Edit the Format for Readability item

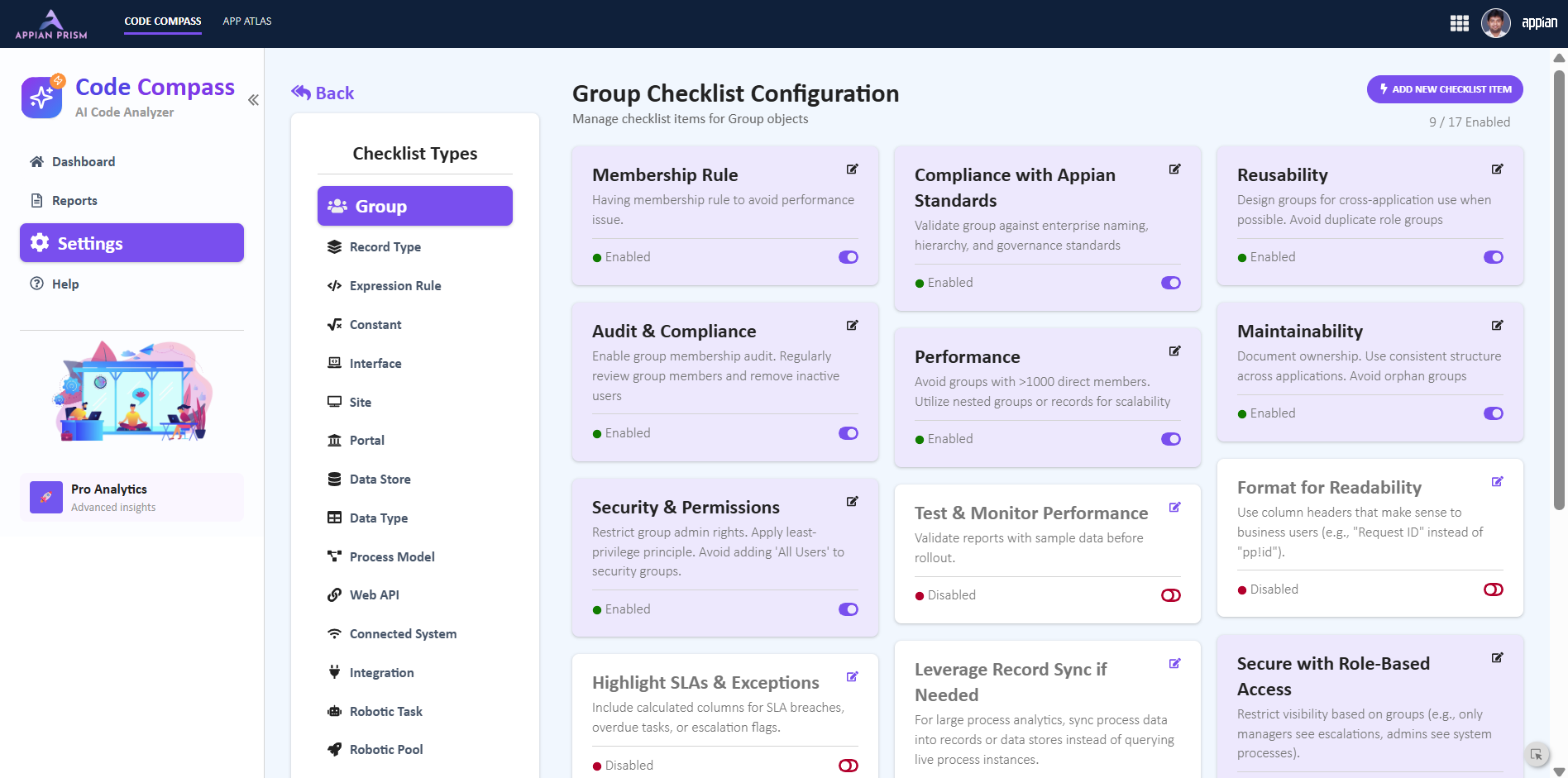[1497, 482]
